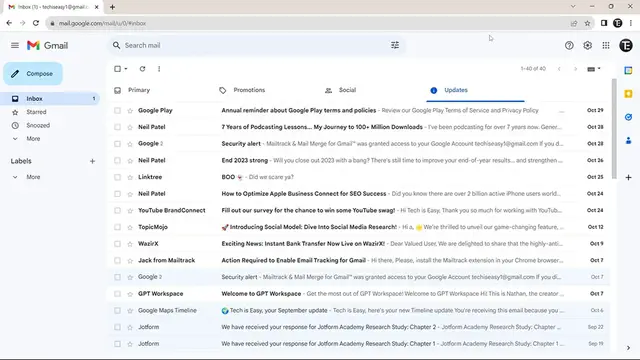Screen dimensions: 640x360
Task: Star the Linktree BOO email
Action: (130, 177)
